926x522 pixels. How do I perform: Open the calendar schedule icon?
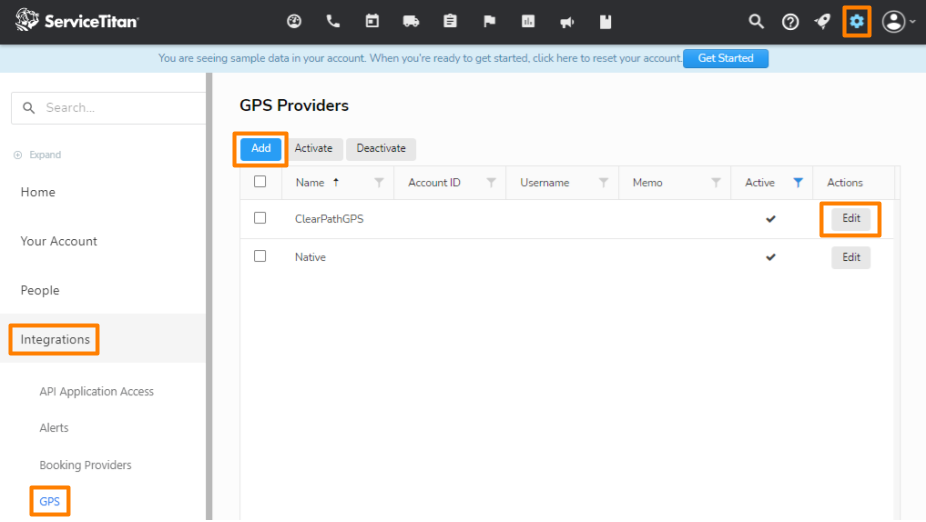pyautogui.click(x=372, y=22)
